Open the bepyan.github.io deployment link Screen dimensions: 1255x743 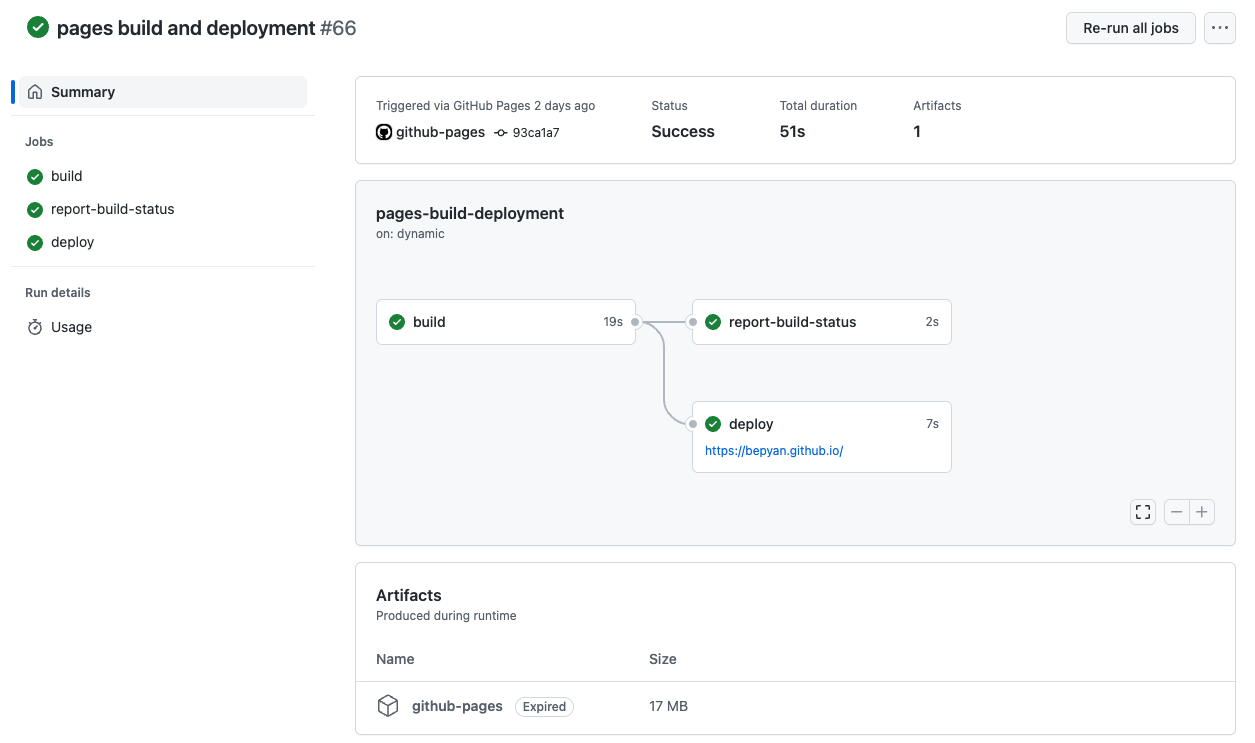click(x=774, y=451)
